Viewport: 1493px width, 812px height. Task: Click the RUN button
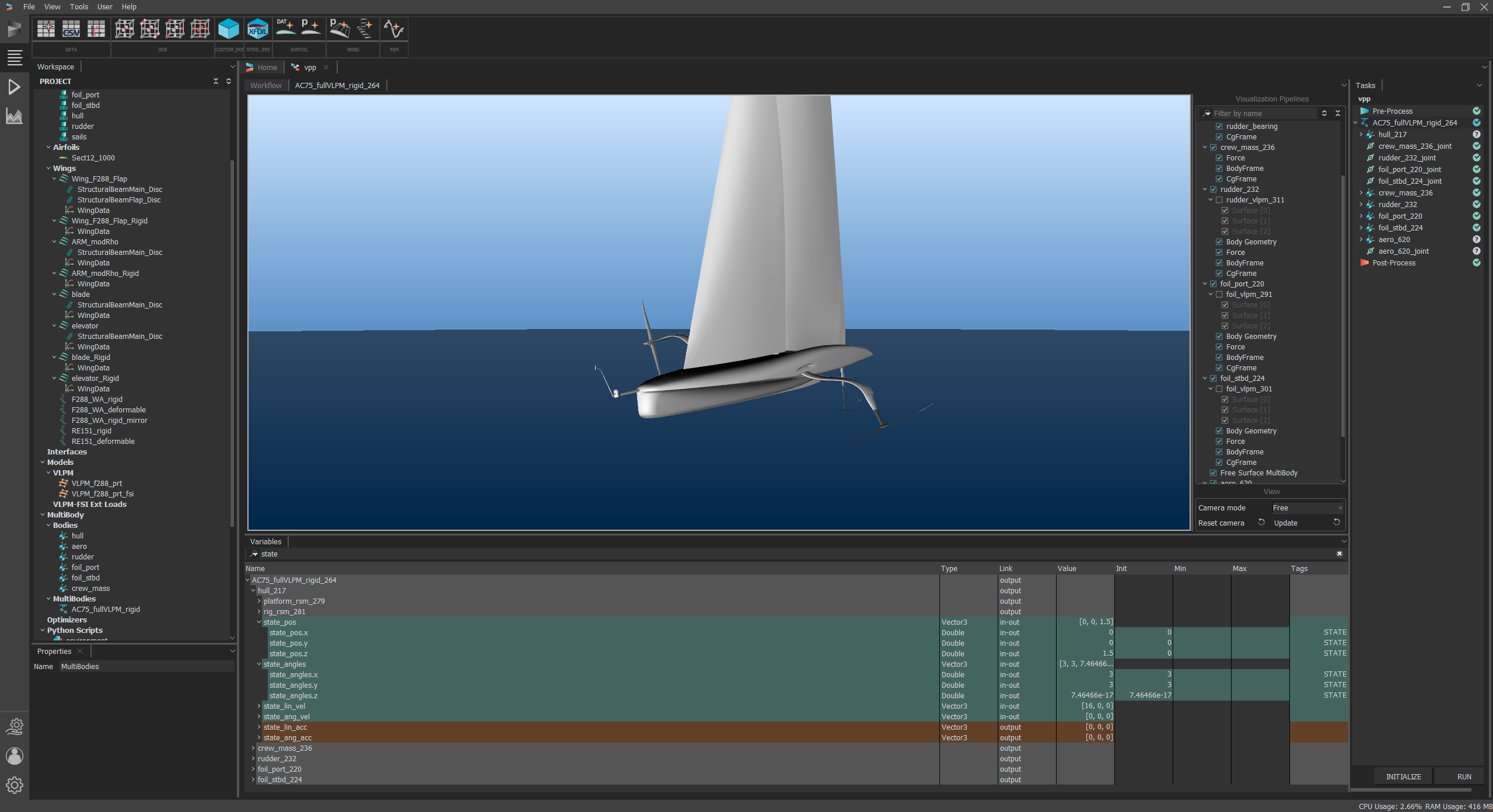tap(1464, 776)
